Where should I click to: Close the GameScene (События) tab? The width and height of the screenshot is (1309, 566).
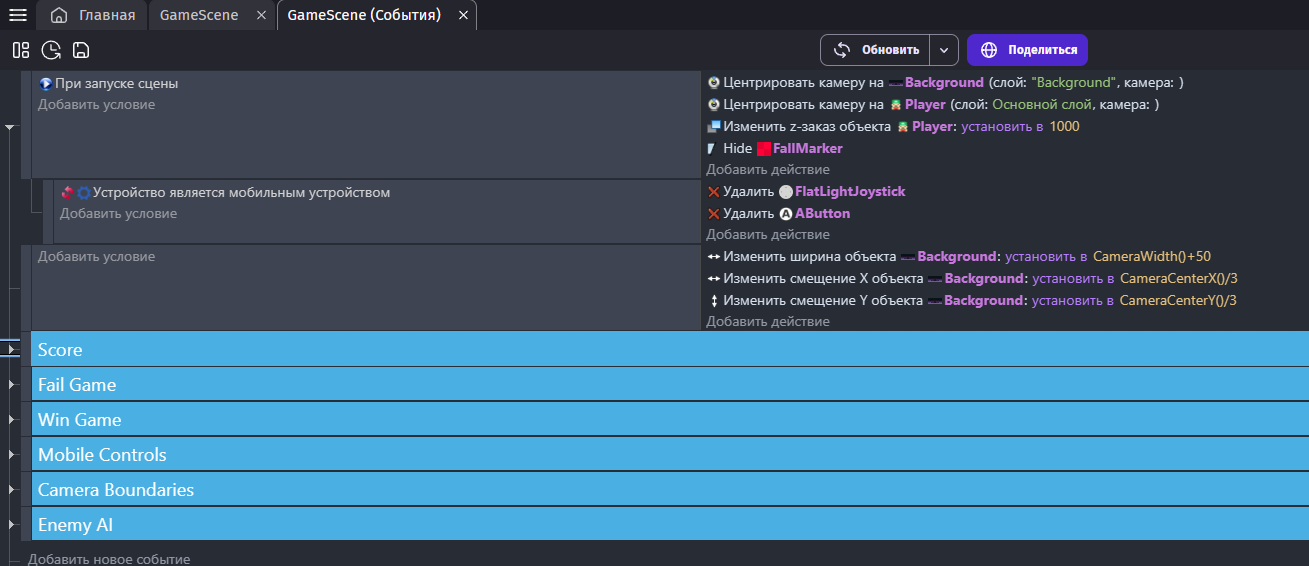point(463,15)
